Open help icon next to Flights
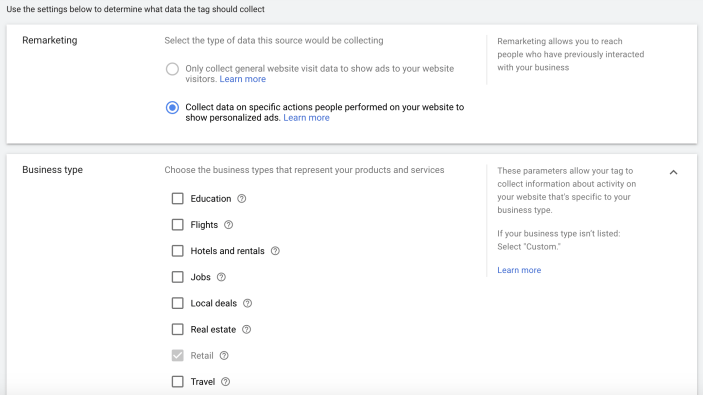The height and width of the screenshot is (395, 703). tap(229, 225)
